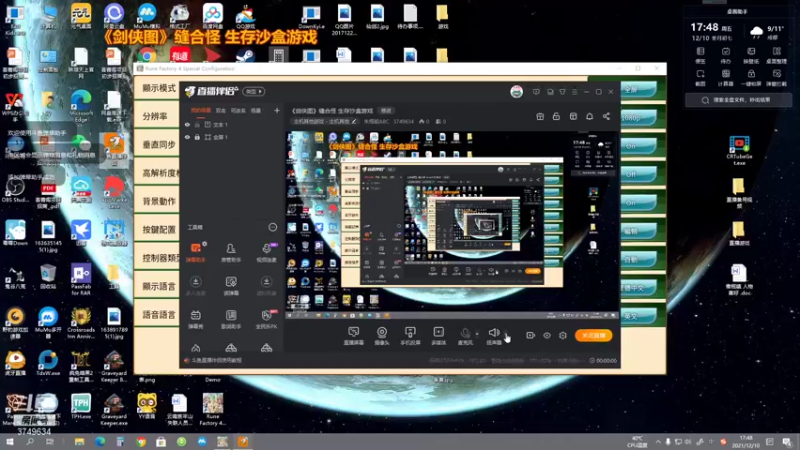800x450 pixels.
Task: Open the 歌词助手 tool
Action: coord(231,319)
